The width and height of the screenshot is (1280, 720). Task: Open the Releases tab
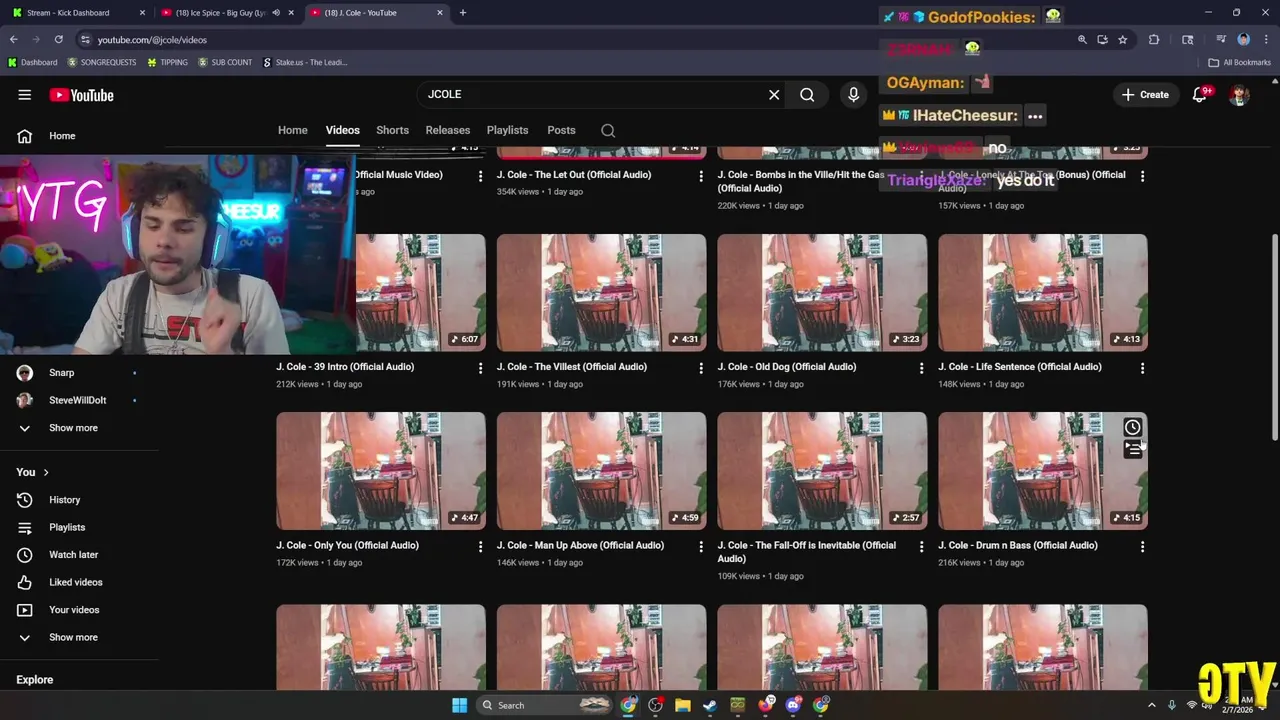447,130
